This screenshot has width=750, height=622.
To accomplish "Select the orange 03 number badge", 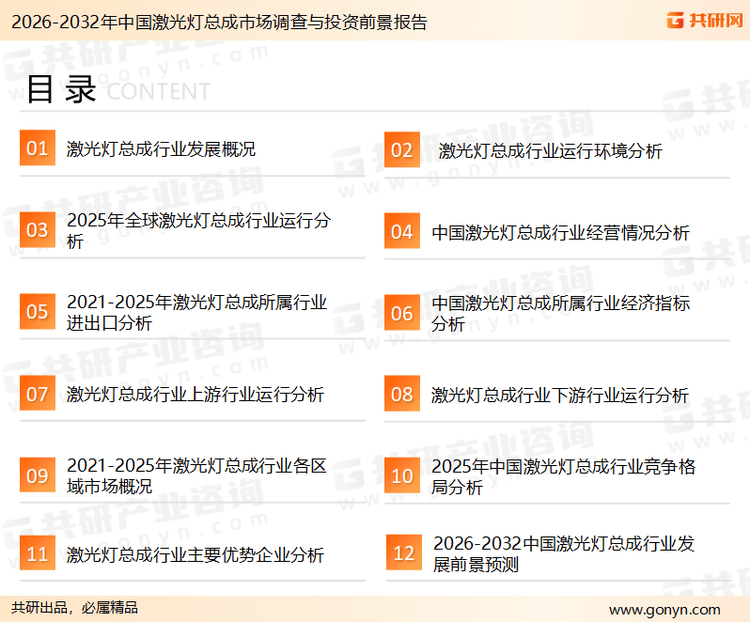I will pyautogui.click(x=37, y=231).
